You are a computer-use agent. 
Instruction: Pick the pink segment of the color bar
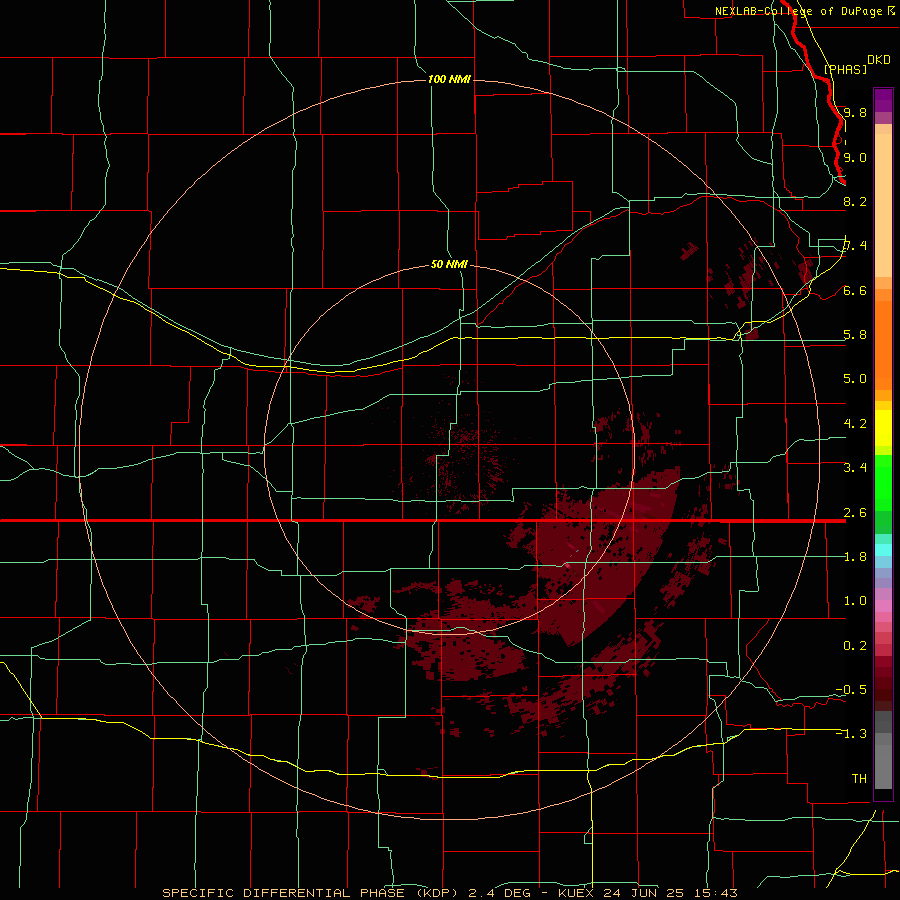[x=883, y=606]
